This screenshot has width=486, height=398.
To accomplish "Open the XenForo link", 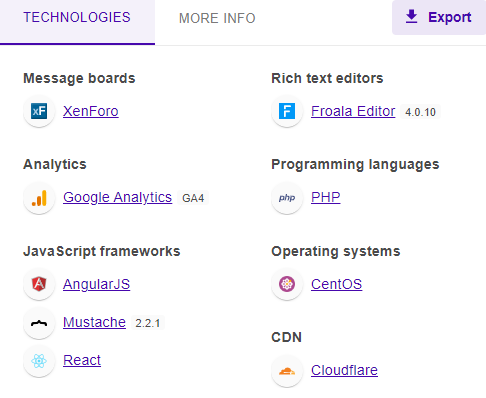I will 91,111.
